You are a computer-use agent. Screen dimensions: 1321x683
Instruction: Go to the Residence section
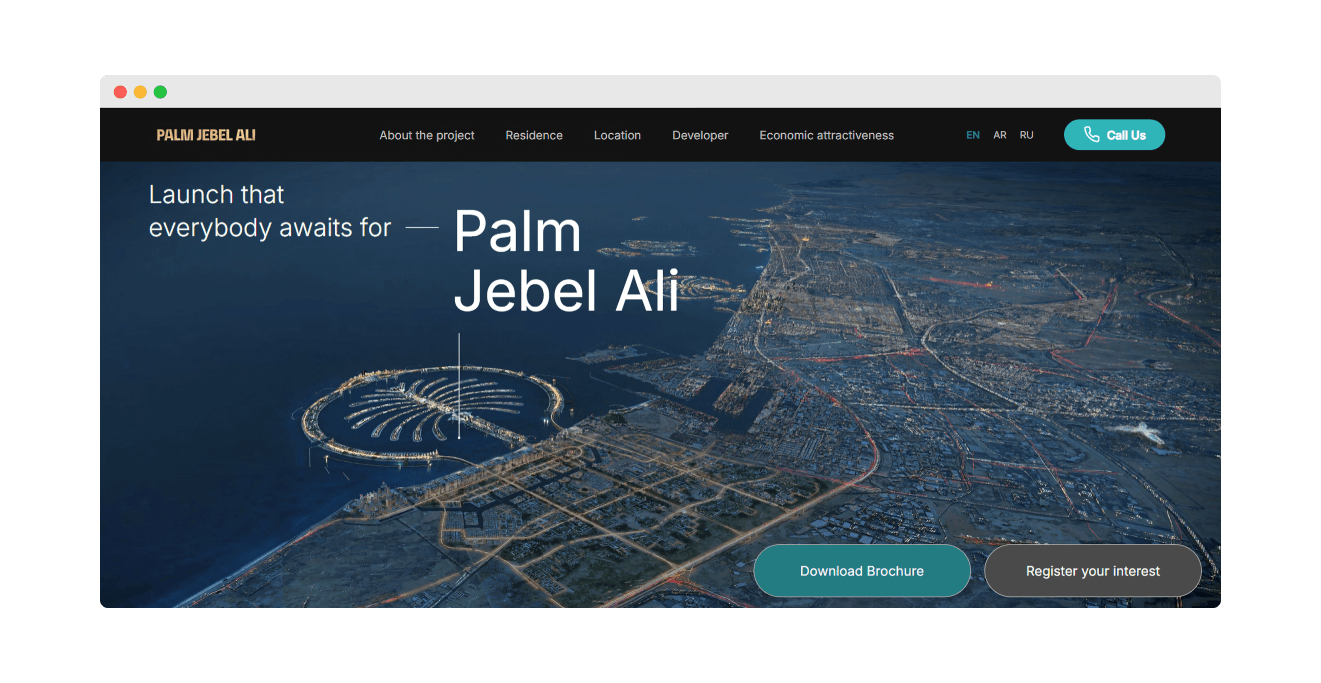pyautogui.click(x=534, y=135)
